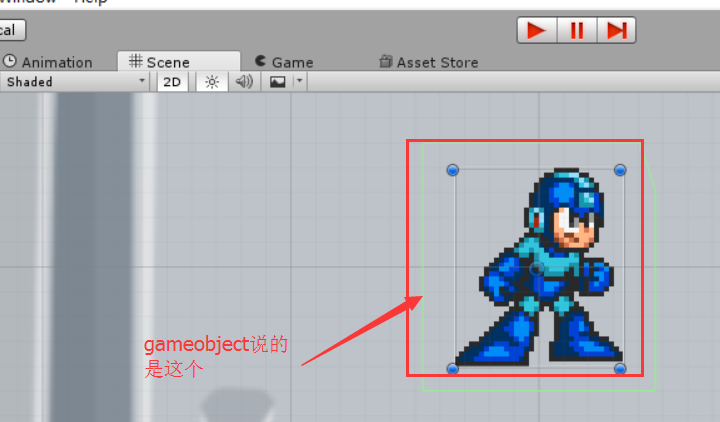Switch to the Animation tab
This screenshot has height=422, width=720.
(x=48, y=62)
